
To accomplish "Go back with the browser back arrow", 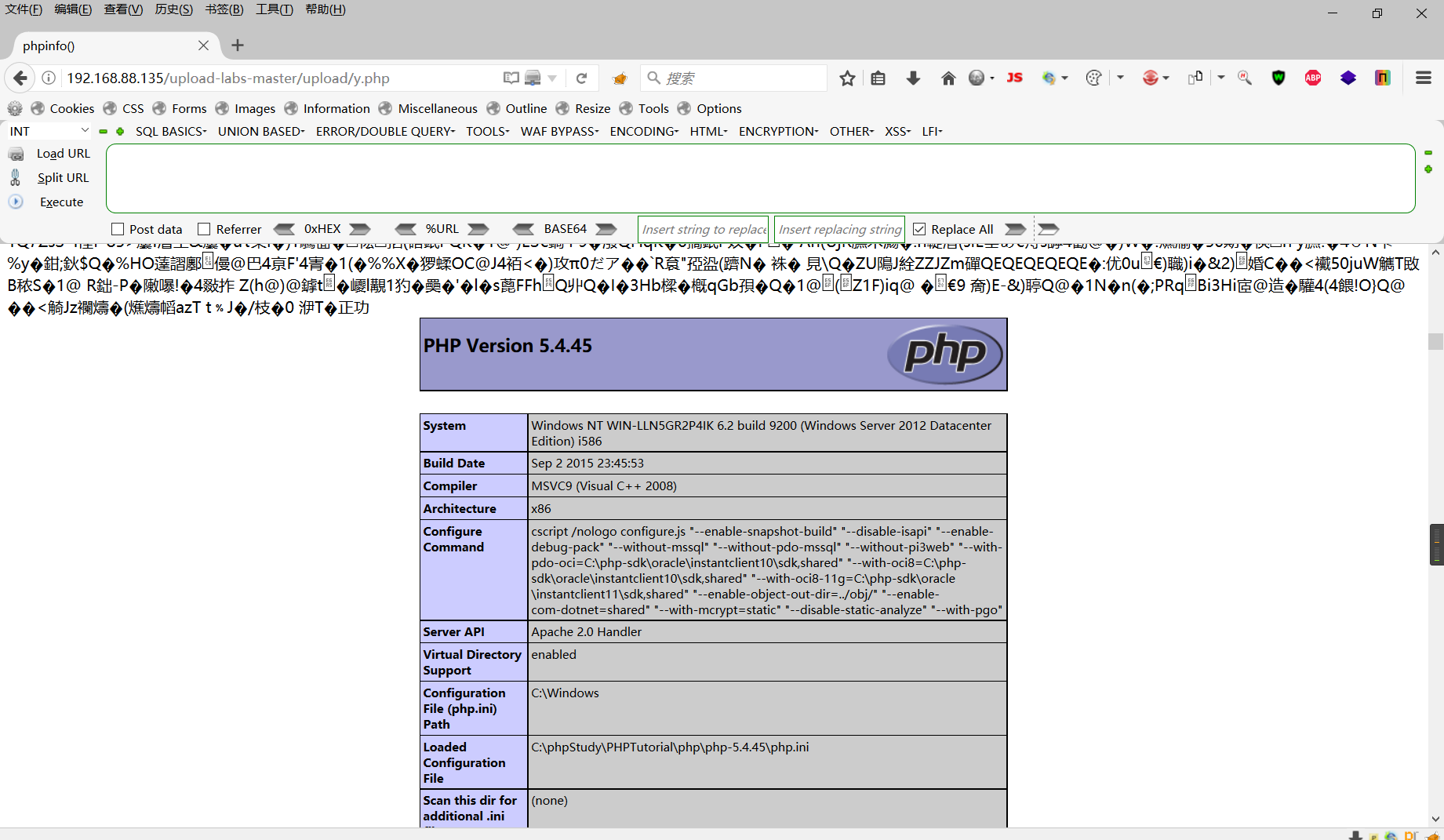I will pos(20,78).
